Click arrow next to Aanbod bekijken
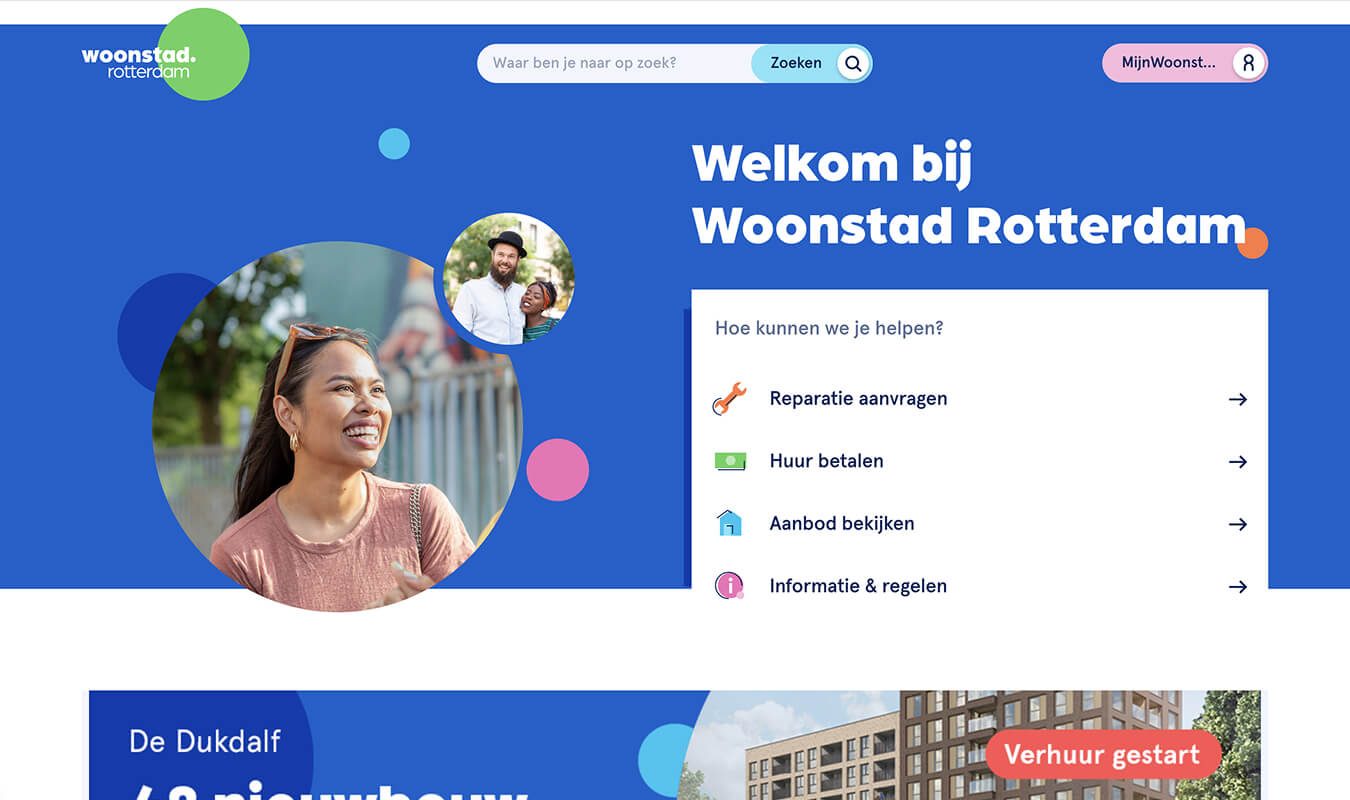Viewport: 1350px width, 800px height. (x=1238, y=524)
